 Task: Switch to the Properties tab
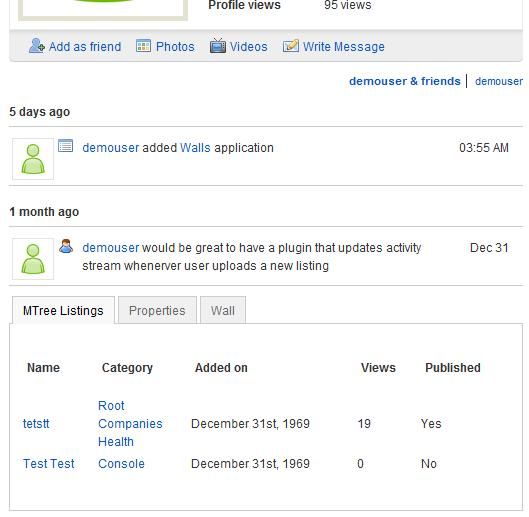[x=157, y=310]
